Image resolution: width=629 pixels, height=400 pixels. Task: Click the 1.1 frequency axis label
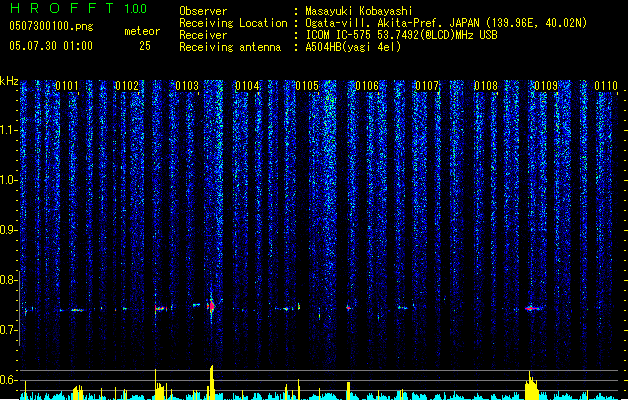(x=9, y=130)
